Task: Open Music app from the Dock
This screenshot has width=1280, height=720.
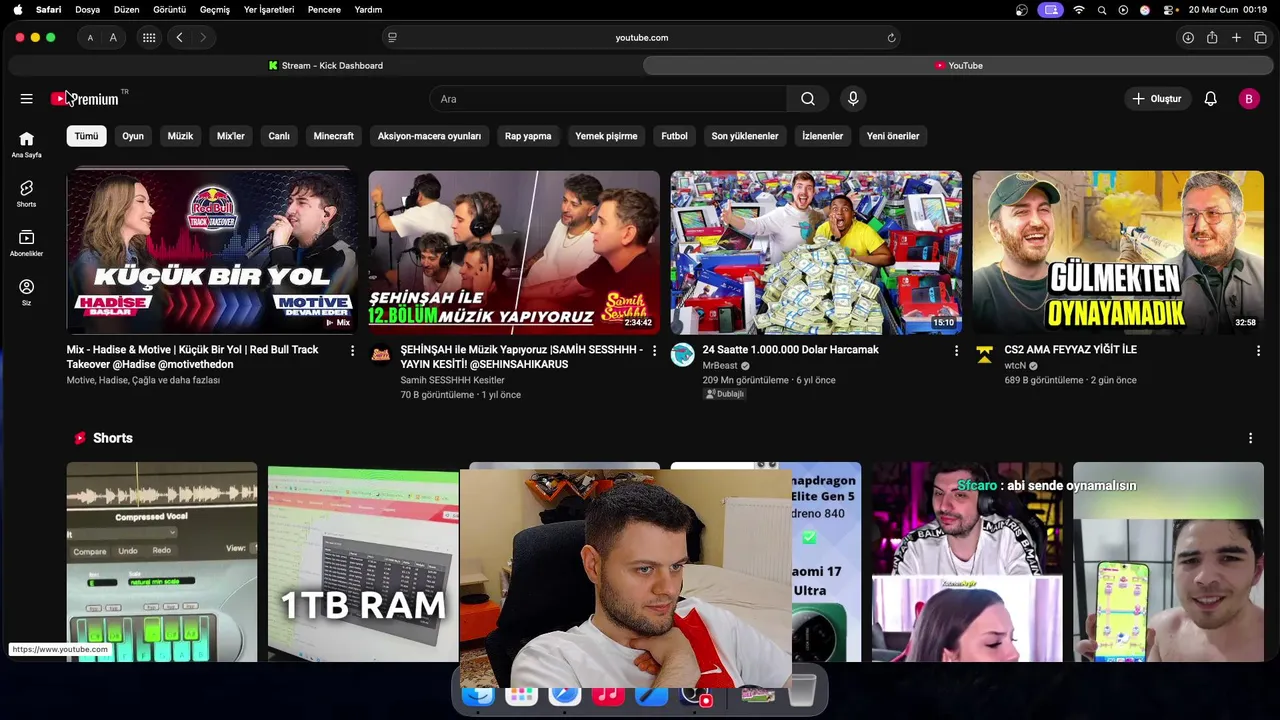Action: click(x=608, y=694)
